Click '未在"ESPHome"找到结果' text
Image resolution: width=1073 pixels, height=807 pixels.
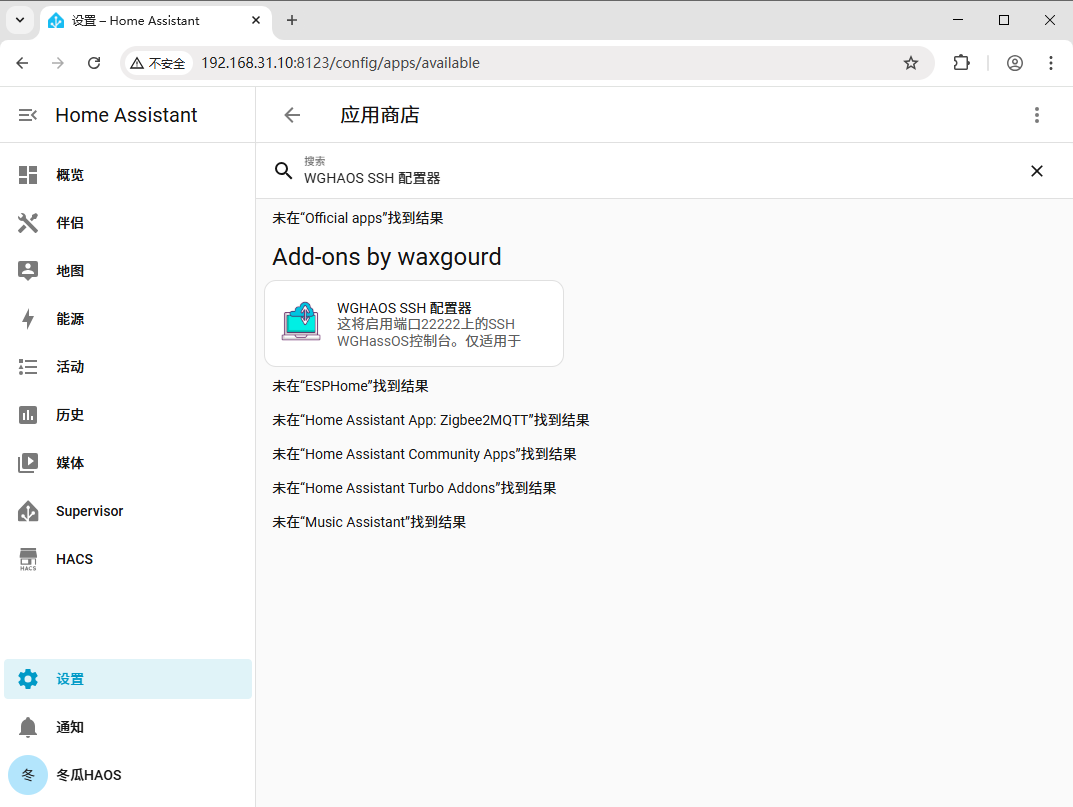tap(350, 386)
